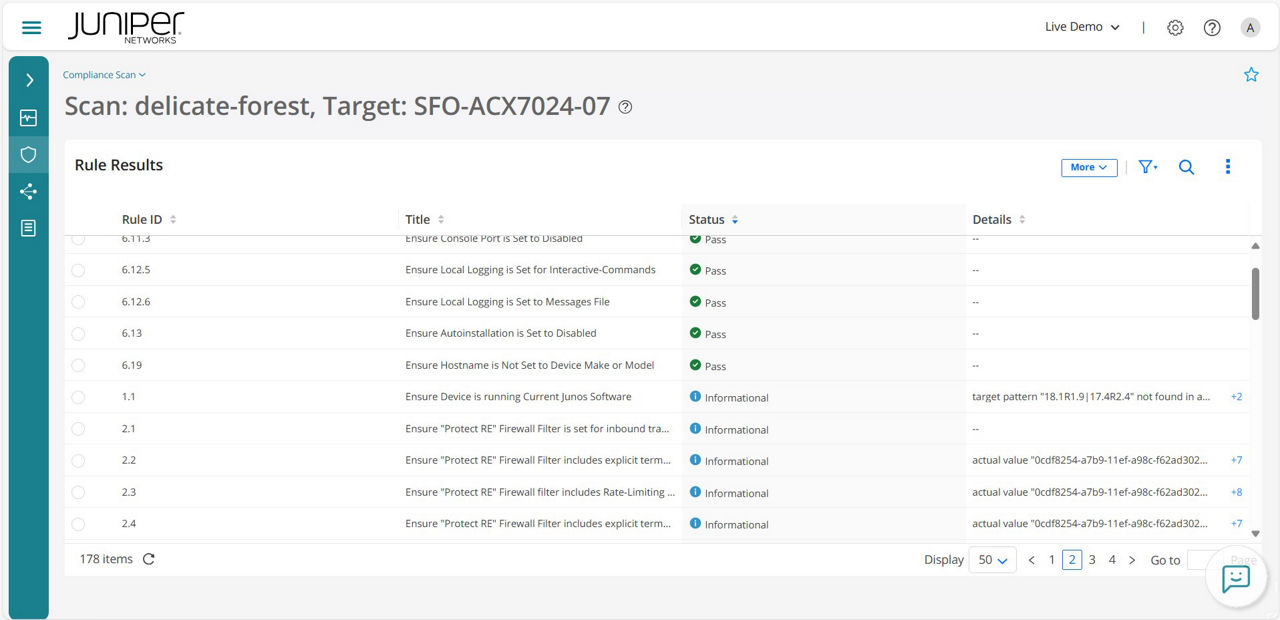The height and width of the screenshot is (620, 1280).
Task: Open search in the Rule Results table
Action: coord(1186,167)
